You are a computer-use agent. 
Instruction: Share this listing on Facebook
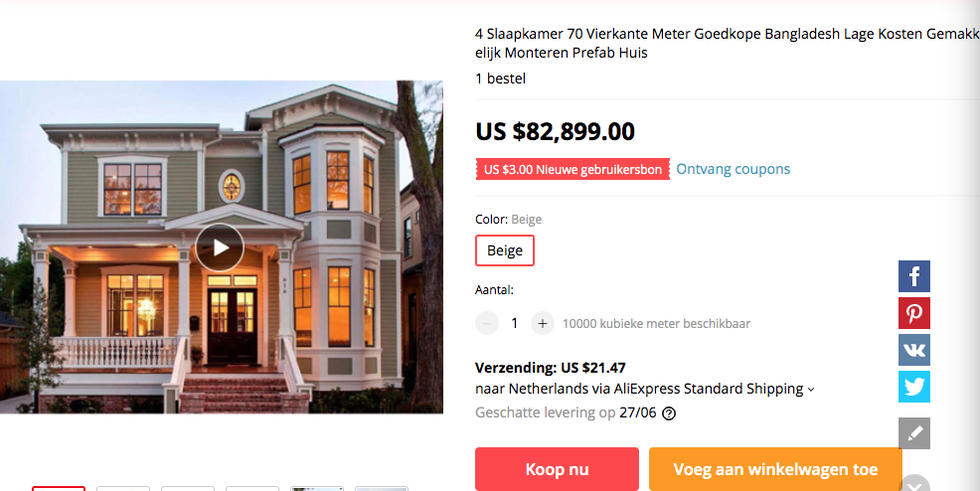(914, 276)
